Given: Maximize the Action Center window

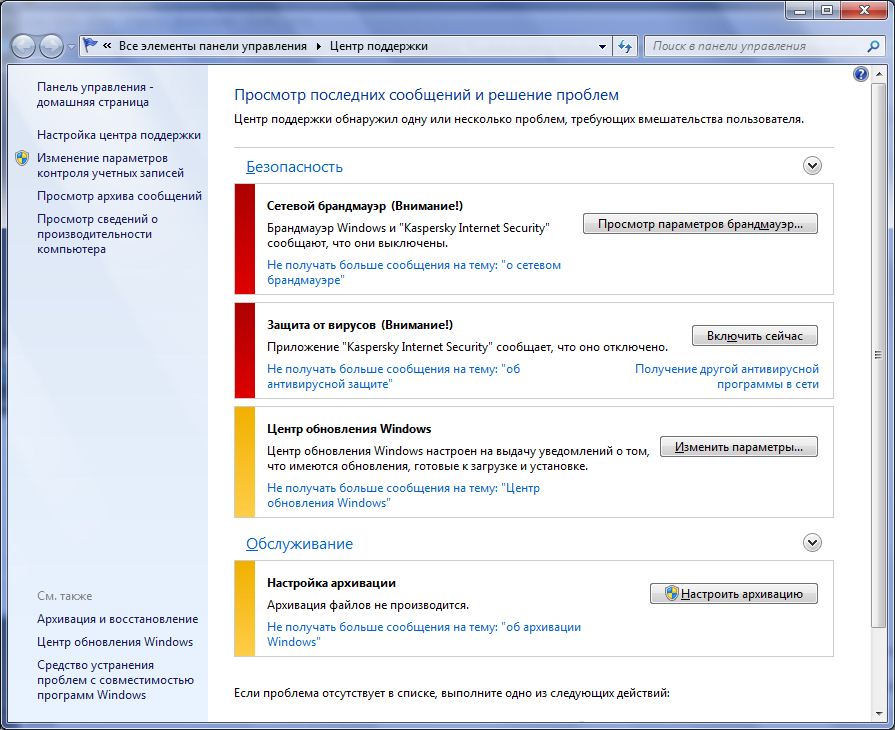Looking at the screenshot, I should click(x=827, y=10).
